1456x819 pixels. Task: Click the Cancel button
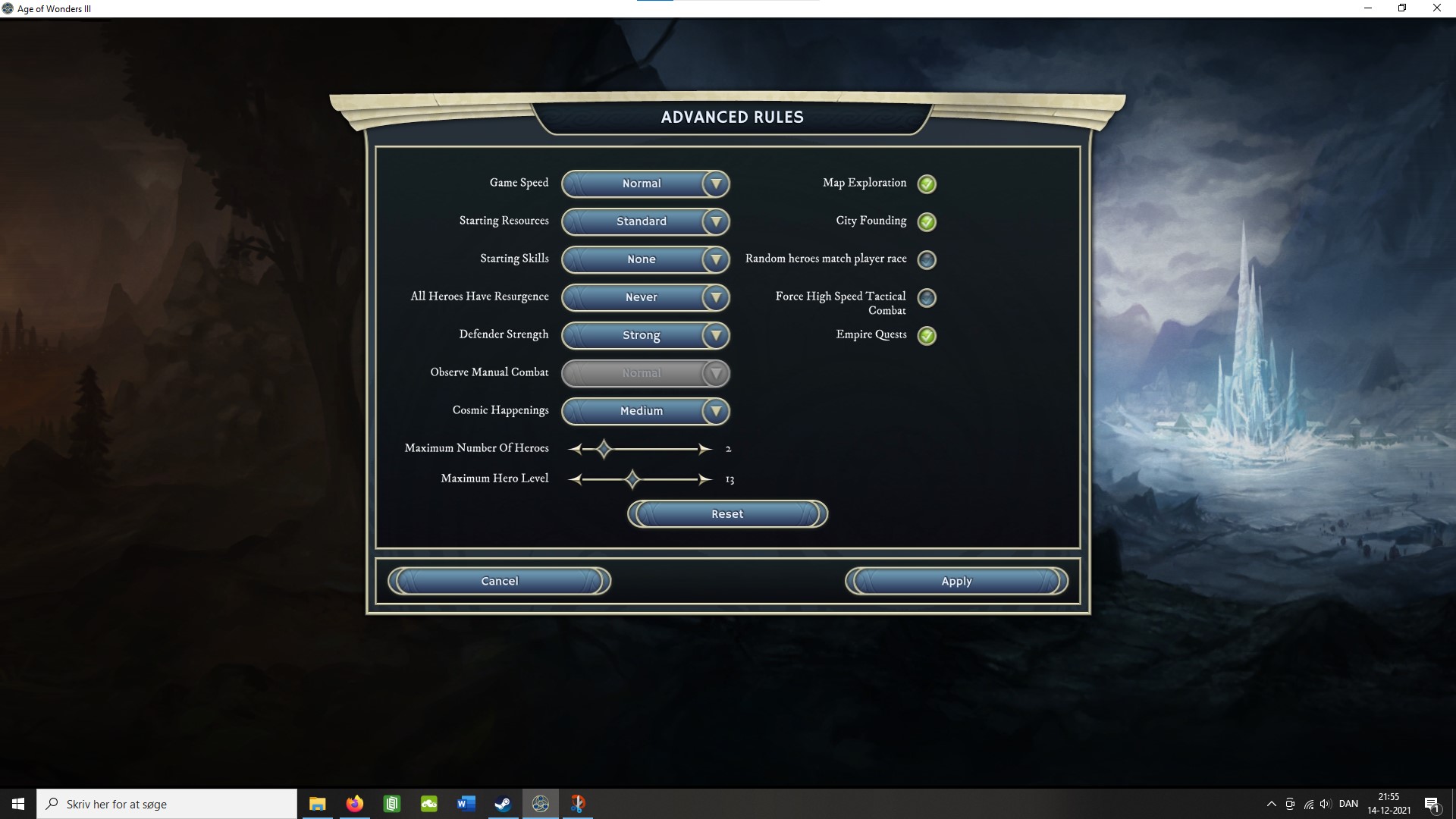(x=499, y=581)
